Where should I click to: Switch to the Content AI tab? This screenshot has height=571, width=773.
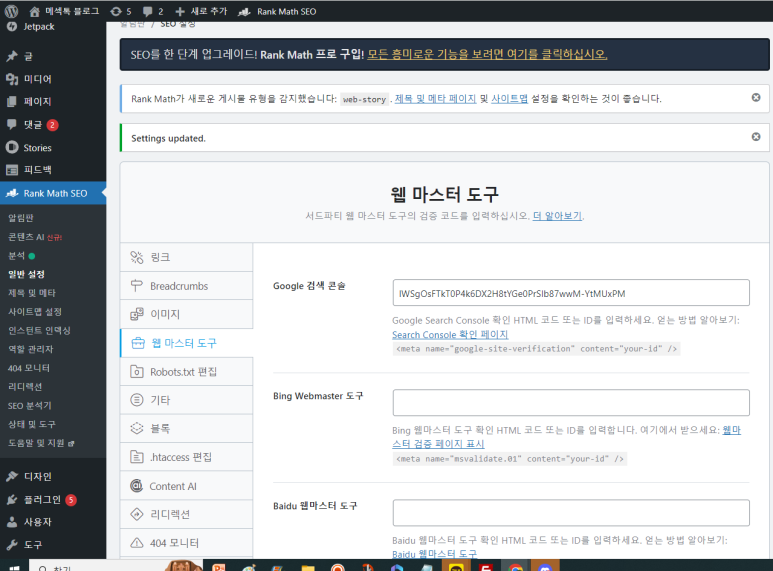click(x=186, y=486)
